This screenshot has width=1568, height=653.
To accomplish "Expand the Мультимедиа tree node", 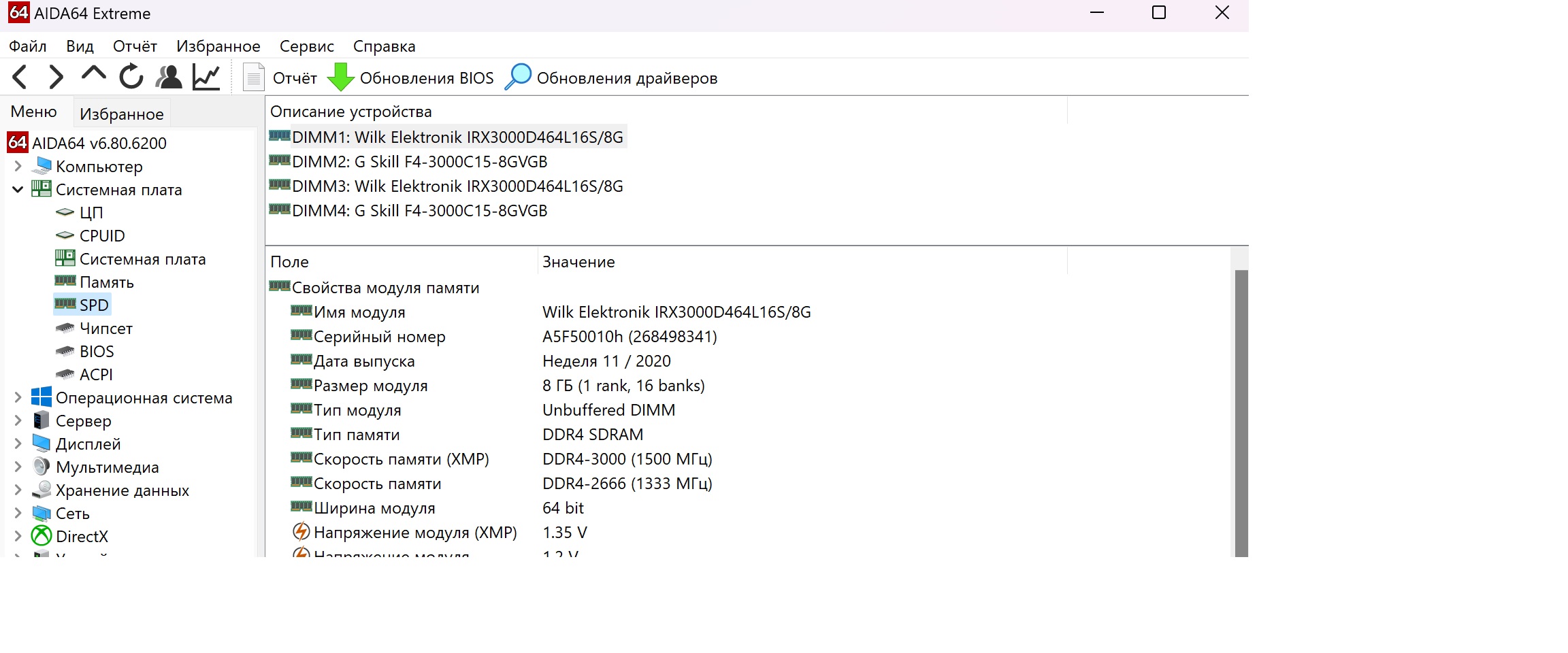I will pyautogui.click(x=18, y=467).
